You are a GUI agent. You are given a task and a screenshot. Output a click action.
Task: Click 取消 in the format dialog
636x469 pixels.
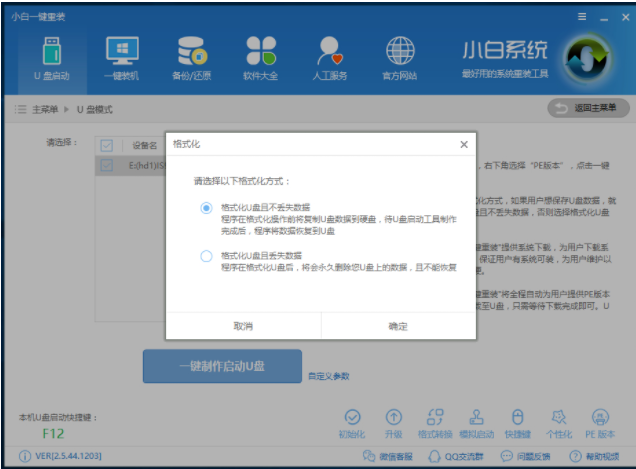(x=243, y=326)
